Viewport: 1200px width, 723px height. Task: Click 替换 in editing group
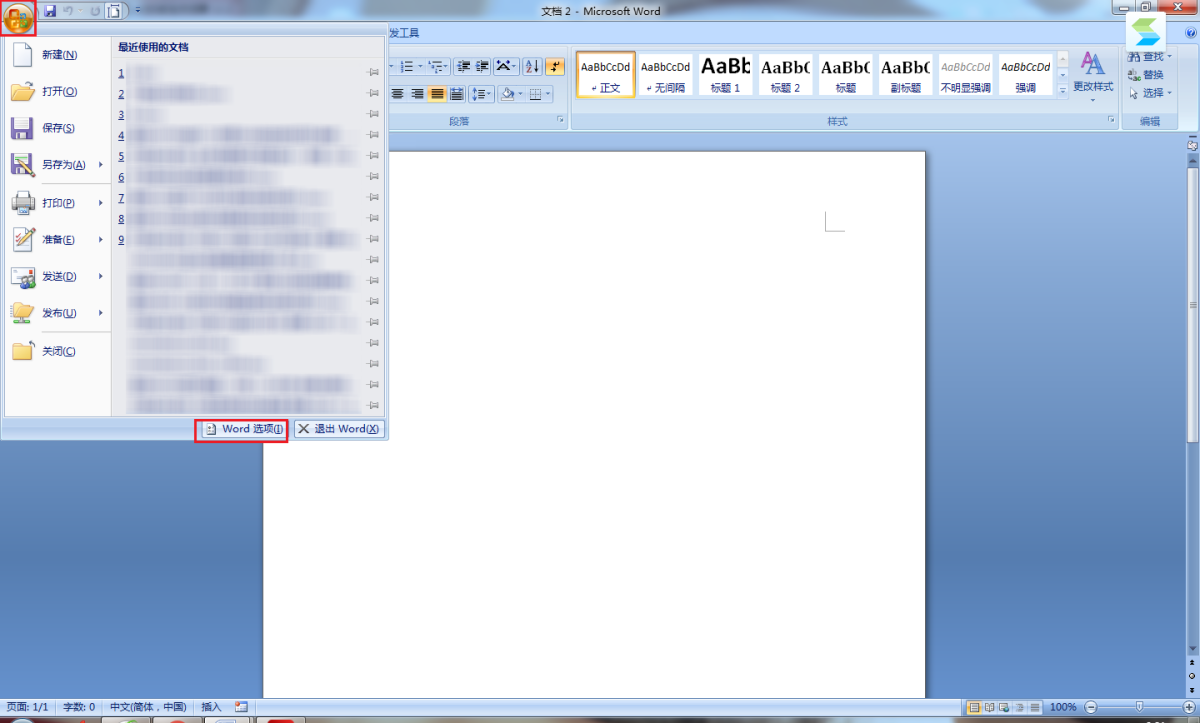[x=1146, y=75]
